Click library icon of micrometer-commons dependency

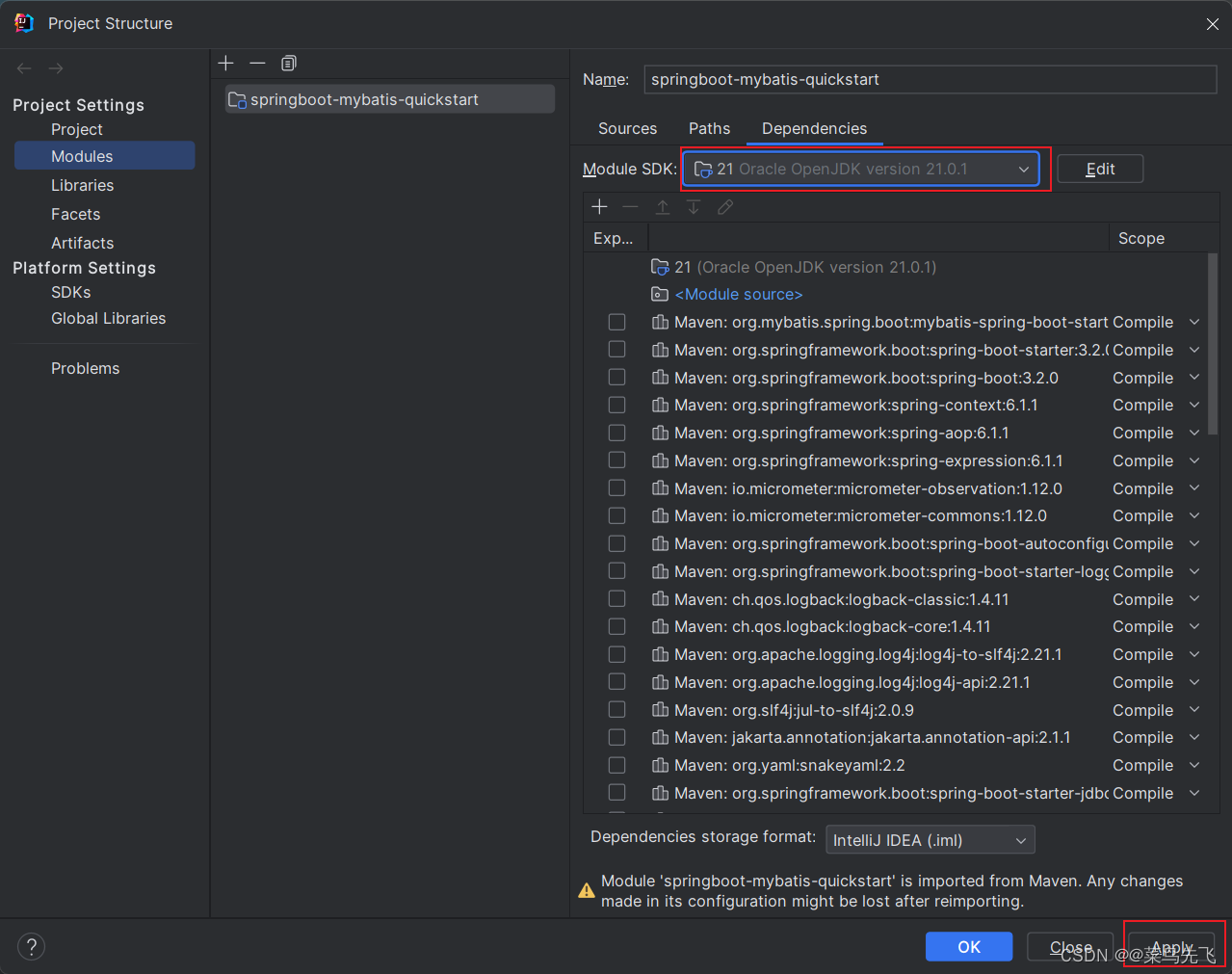(660, 515)
